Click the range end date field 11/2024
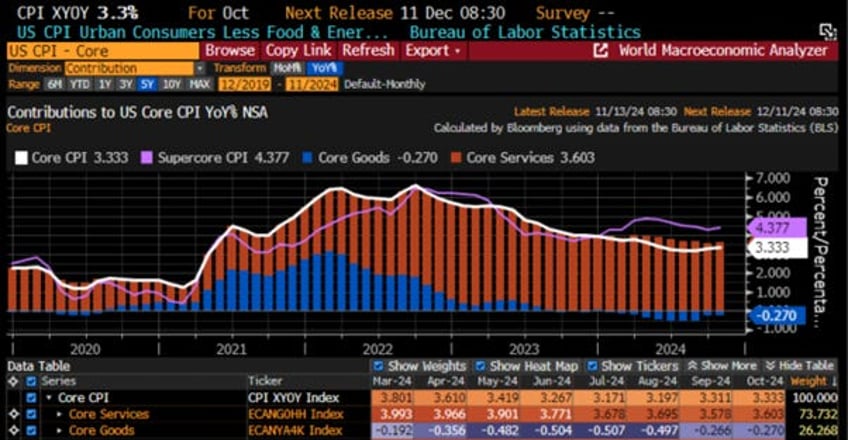Image resolution: width=848 pixels, height=440 pixels. [313, 84]
